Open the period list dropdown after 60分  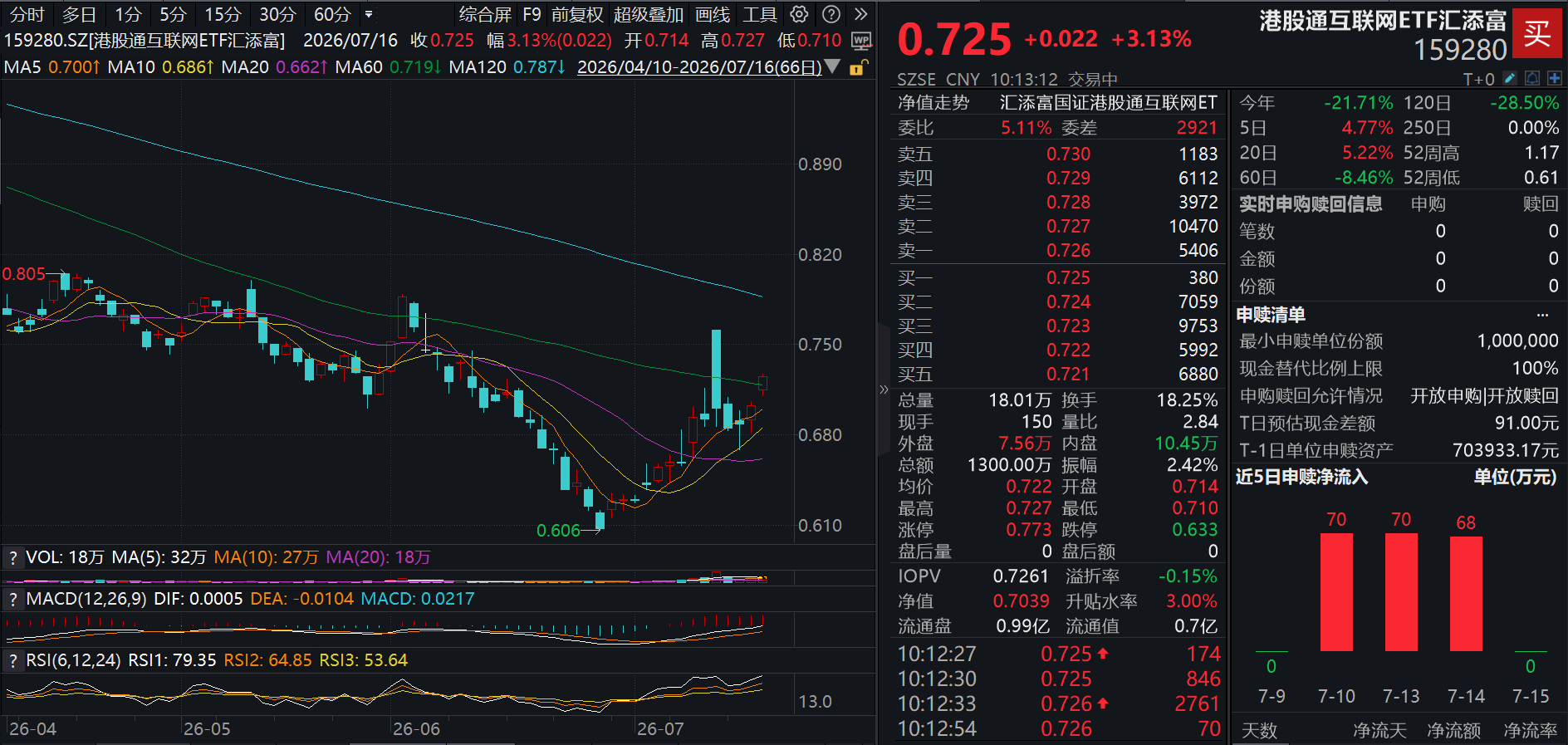tap(369, 14)
